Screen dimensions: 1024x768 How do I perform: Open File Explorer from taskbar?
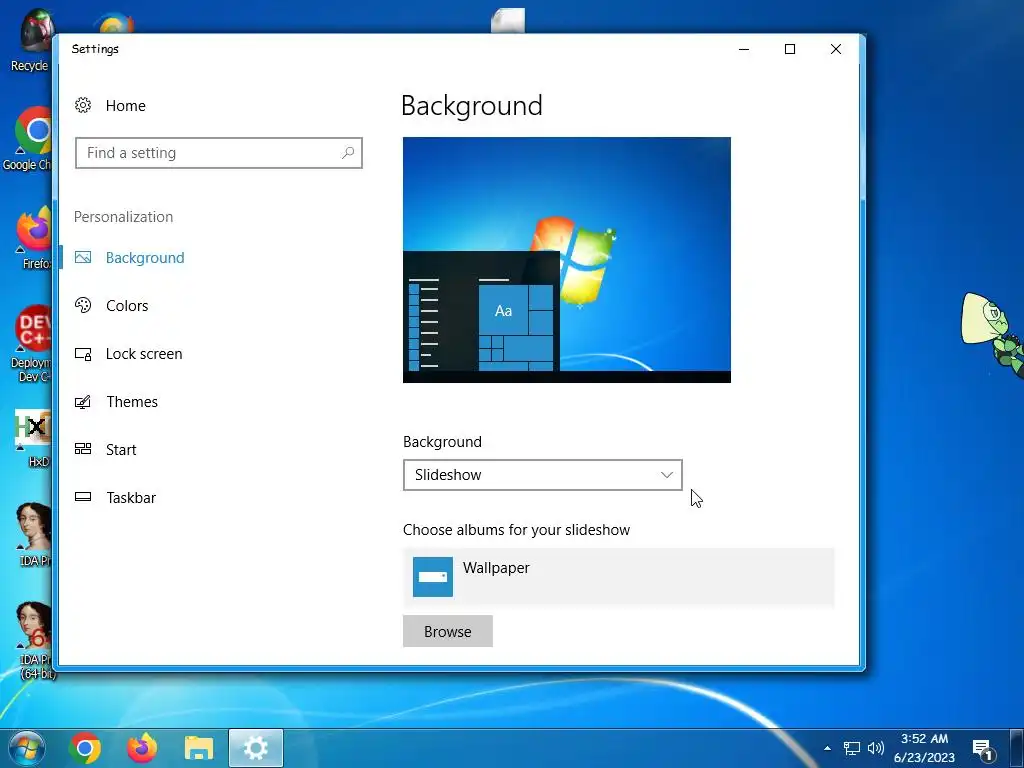point(199,748)
